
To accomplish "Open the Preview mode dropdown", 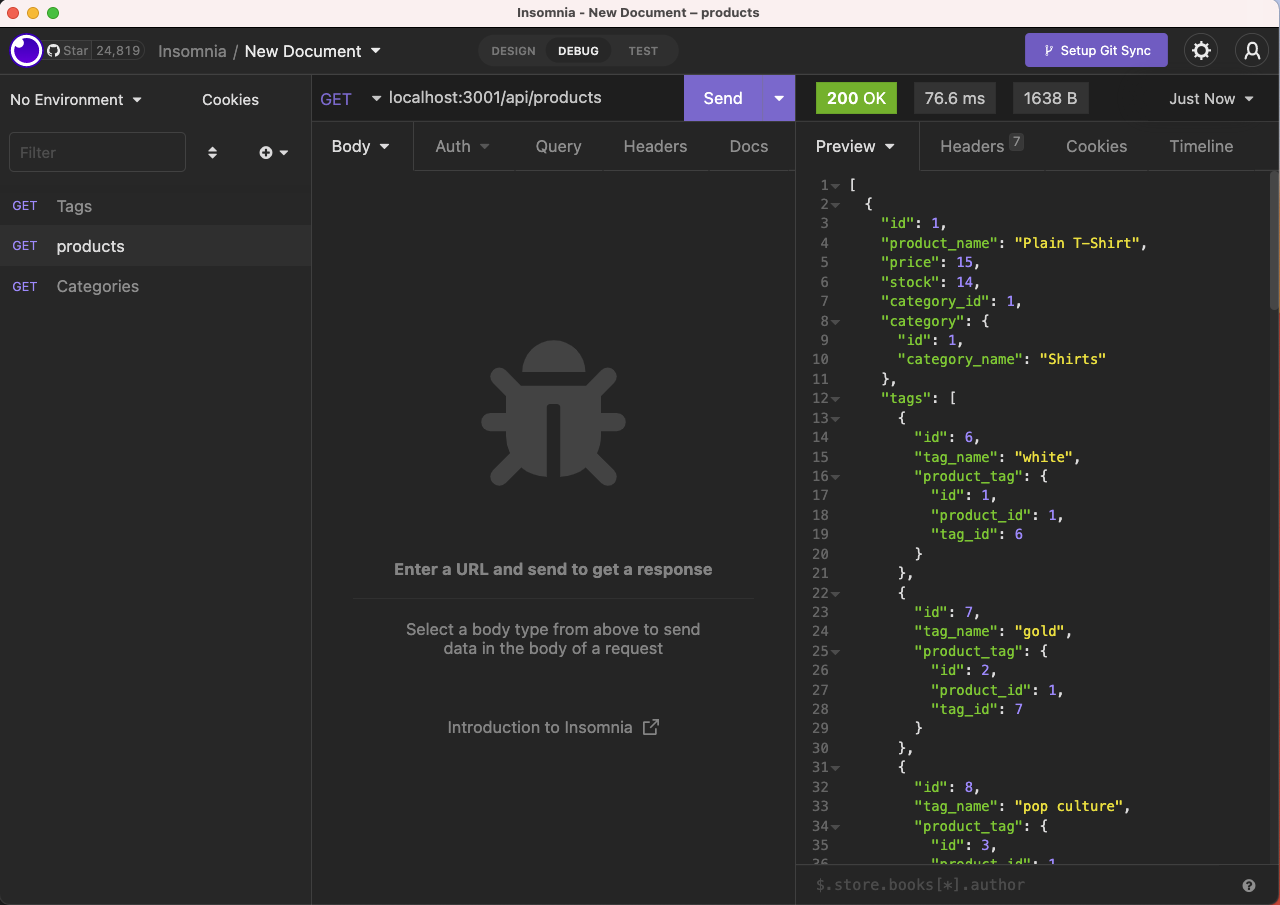I will point(856,146).
